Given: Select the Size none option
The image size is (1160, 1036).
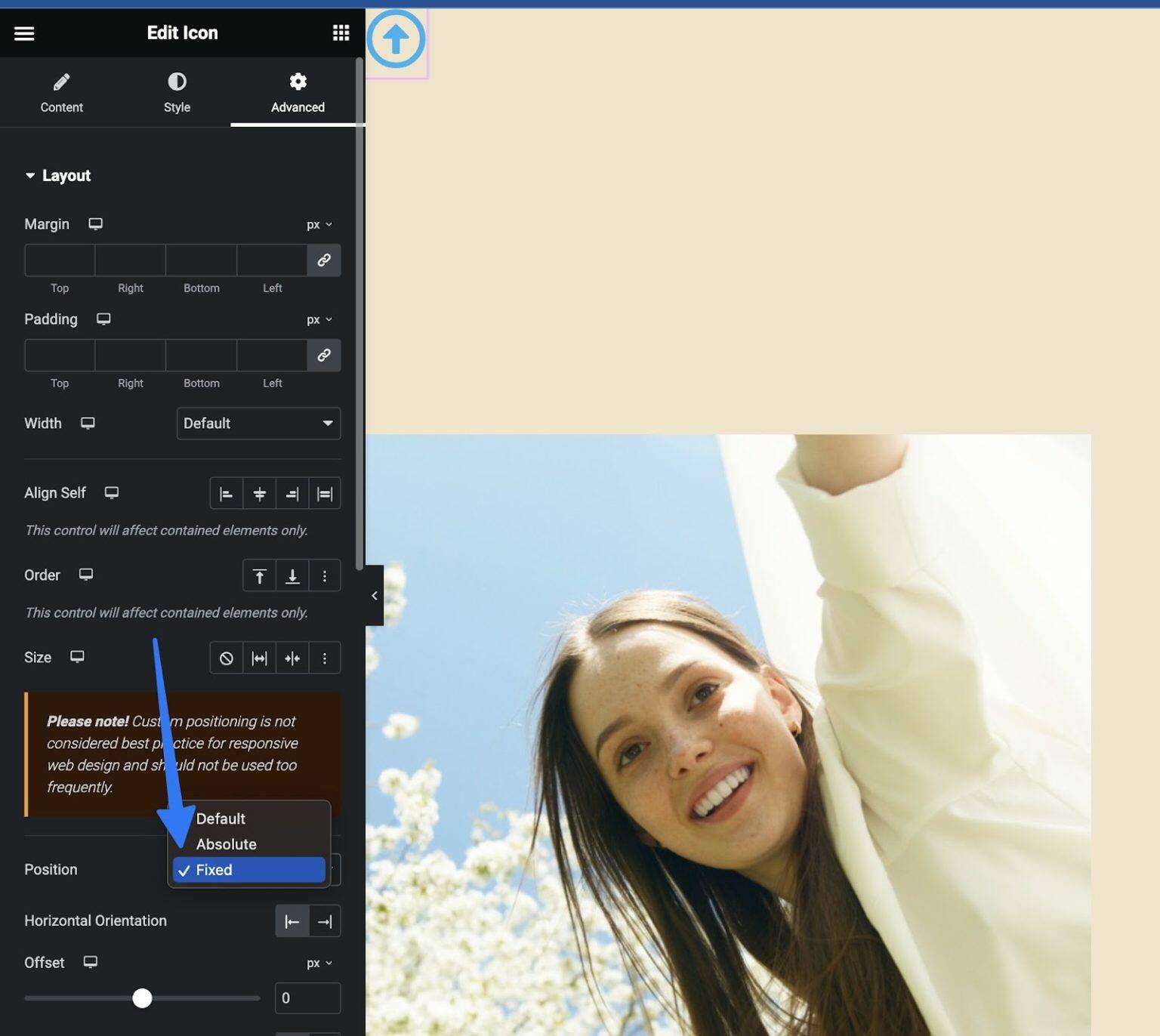Looking at the screenshot, I should [226, 658].
